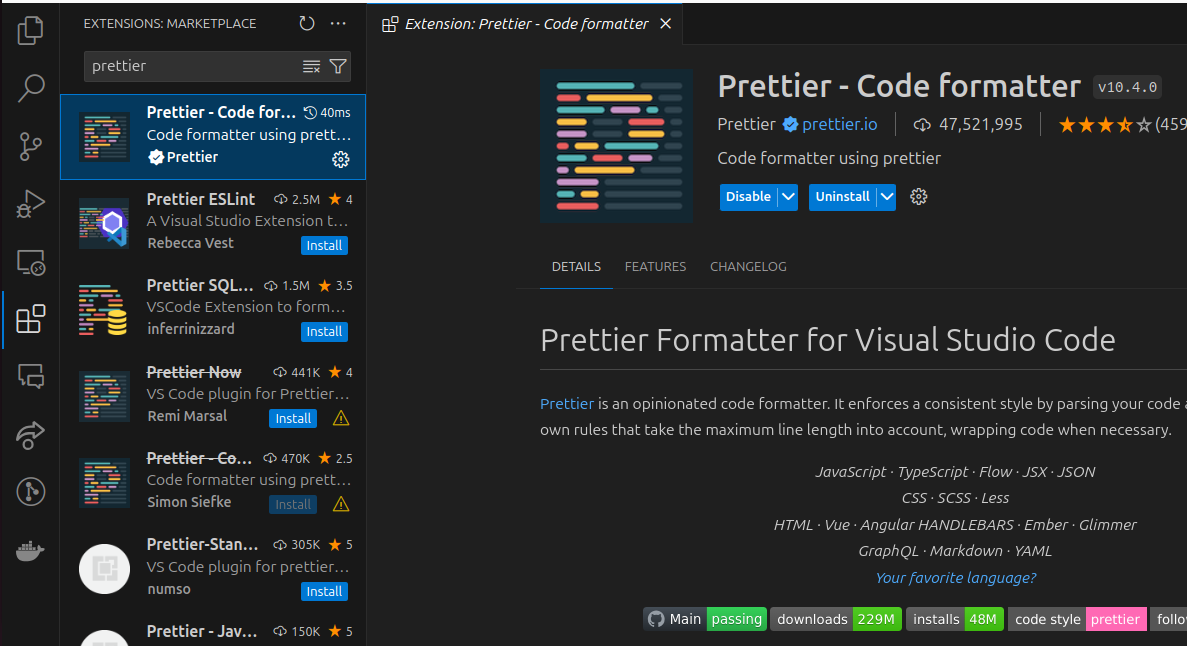Select the Extensions view icon
Screen dimensions: 1187x646
(30, 319)
